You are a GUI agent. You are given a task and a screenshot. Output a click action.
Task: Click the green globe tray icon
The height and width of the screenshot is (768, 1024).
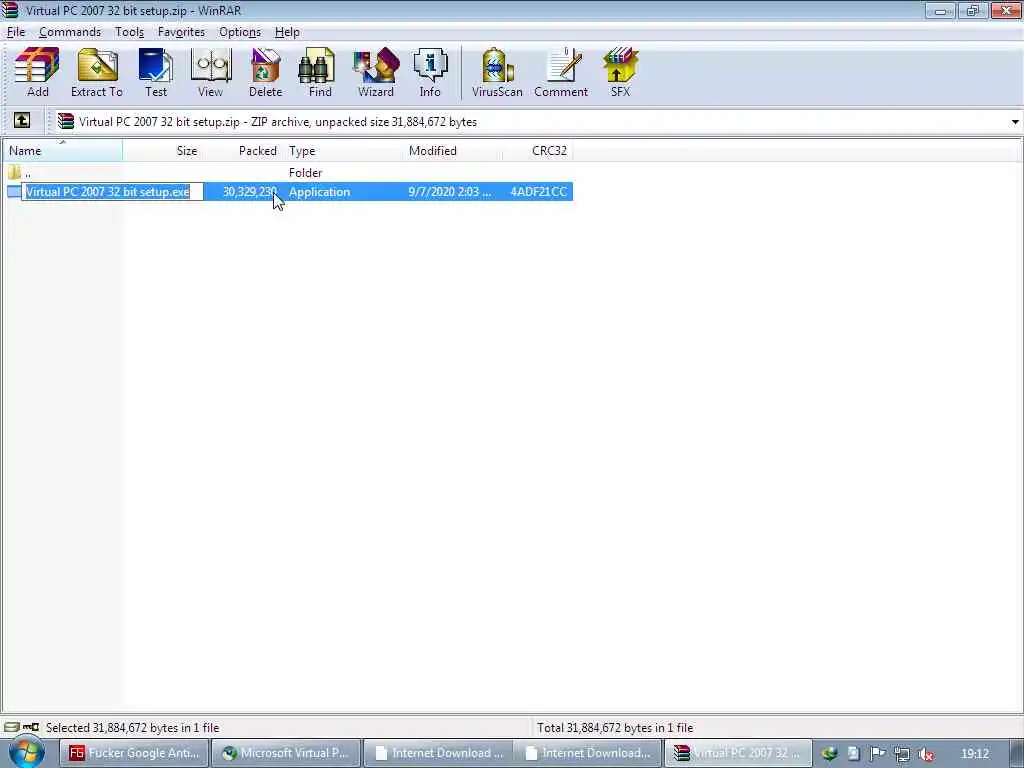[x=829, y=754]
